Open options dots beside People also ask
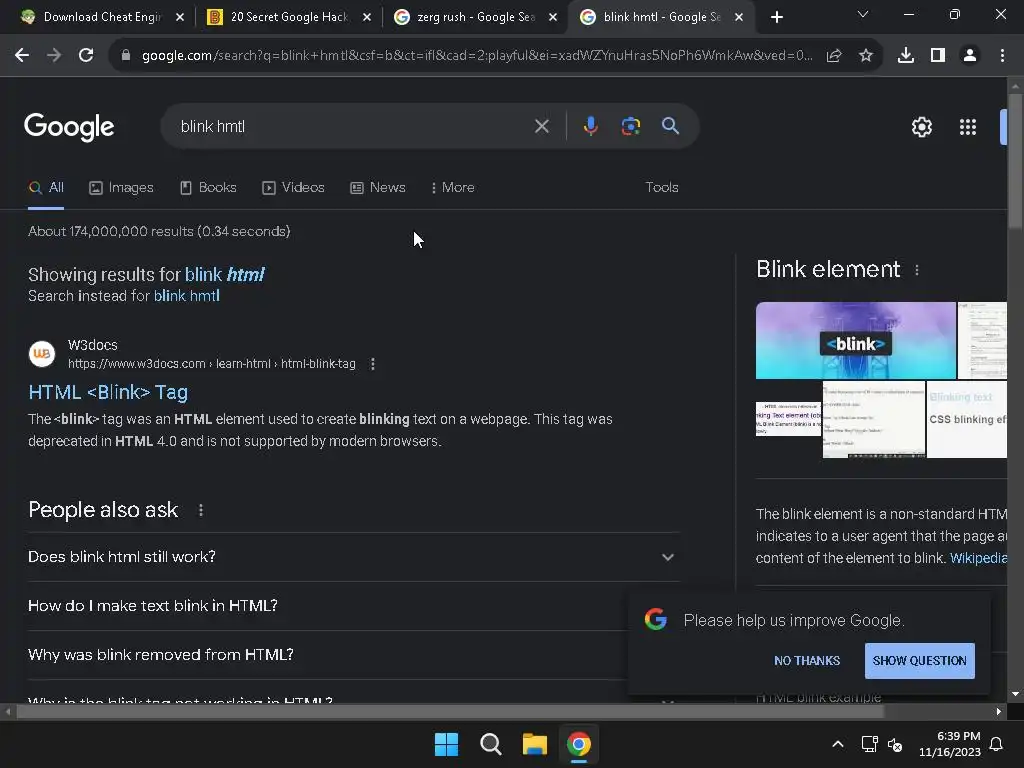 [x=200, y=510]
